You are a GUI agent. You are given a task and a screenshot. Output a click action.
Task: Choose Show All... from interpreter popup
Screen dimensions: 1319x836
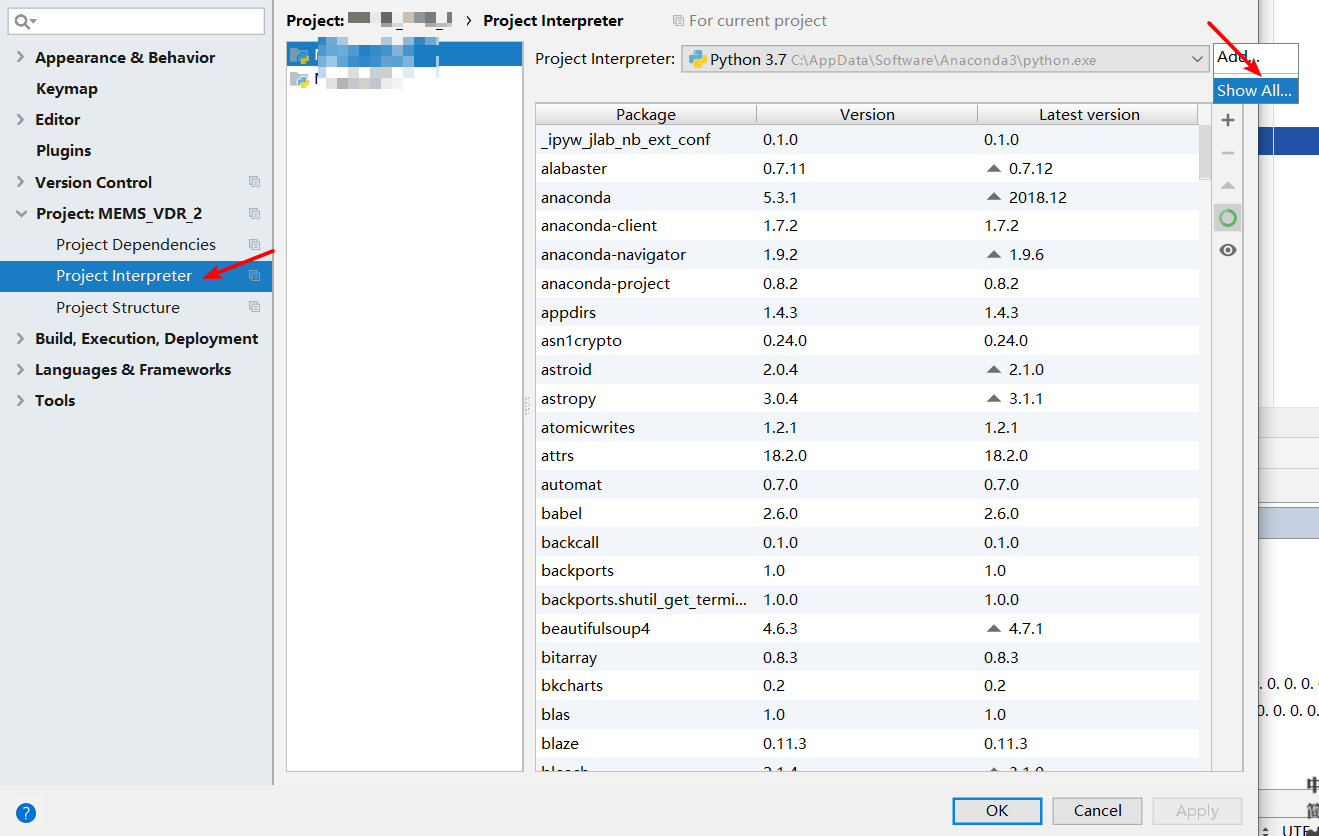1255,90
